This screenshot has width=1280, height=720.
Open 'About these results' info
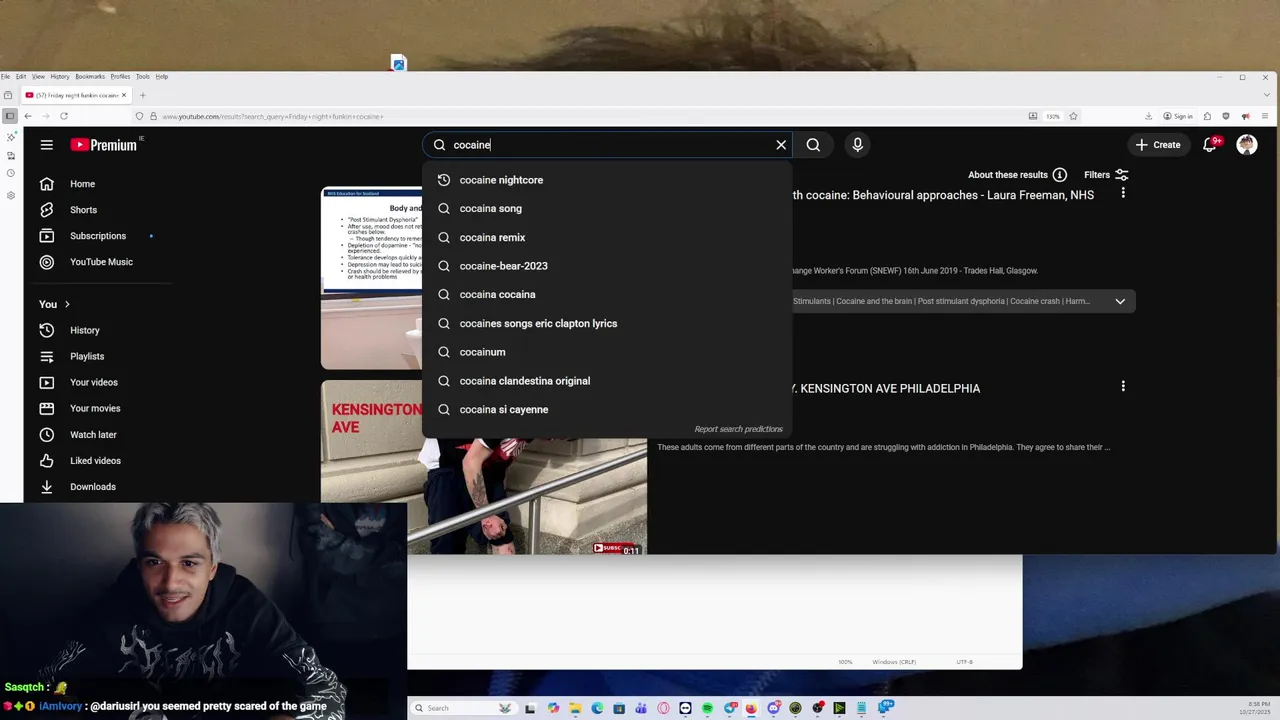pos(1017,175)
